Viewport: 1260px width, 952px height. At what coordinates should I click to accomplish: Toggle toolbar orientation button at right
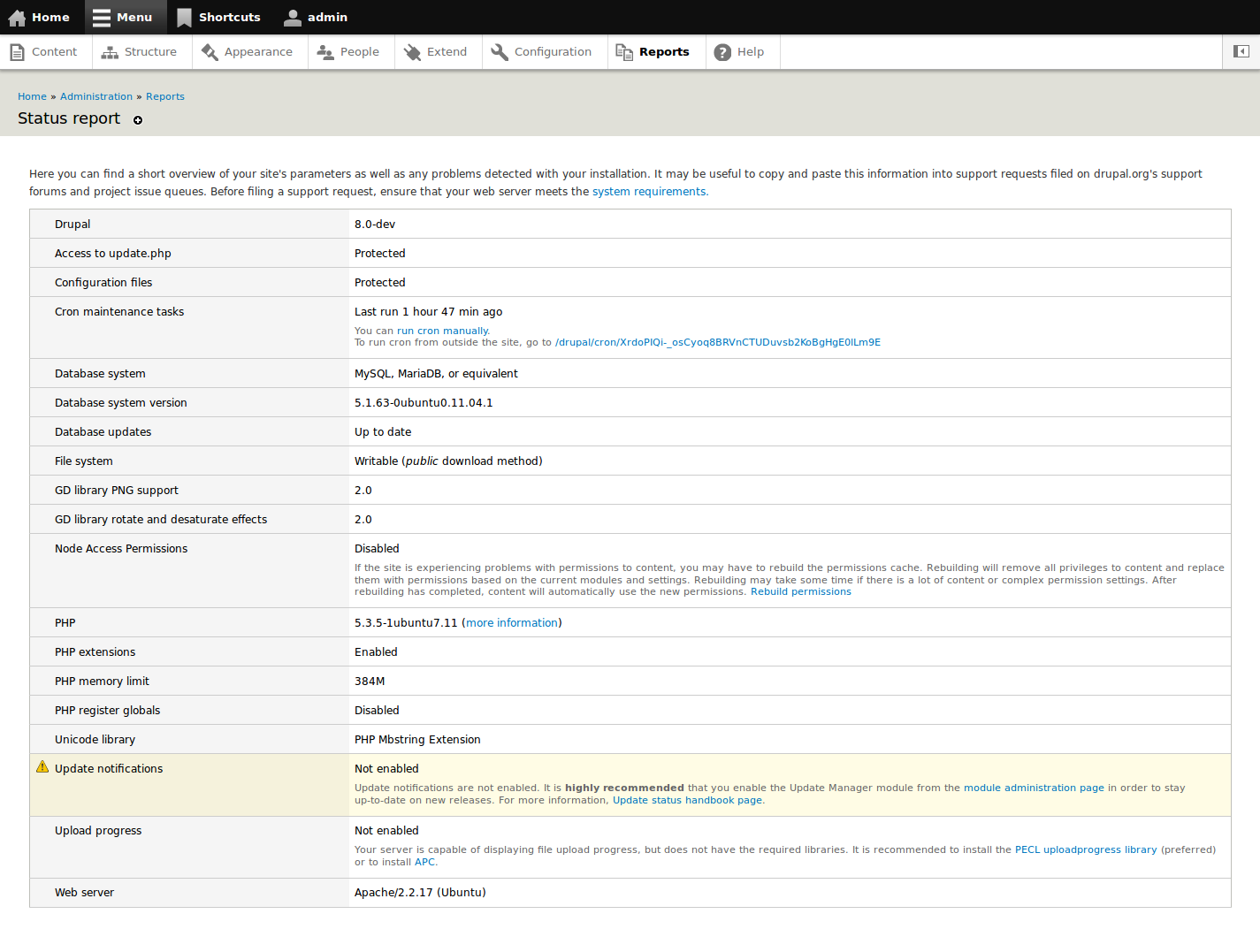coord(1241,52)
